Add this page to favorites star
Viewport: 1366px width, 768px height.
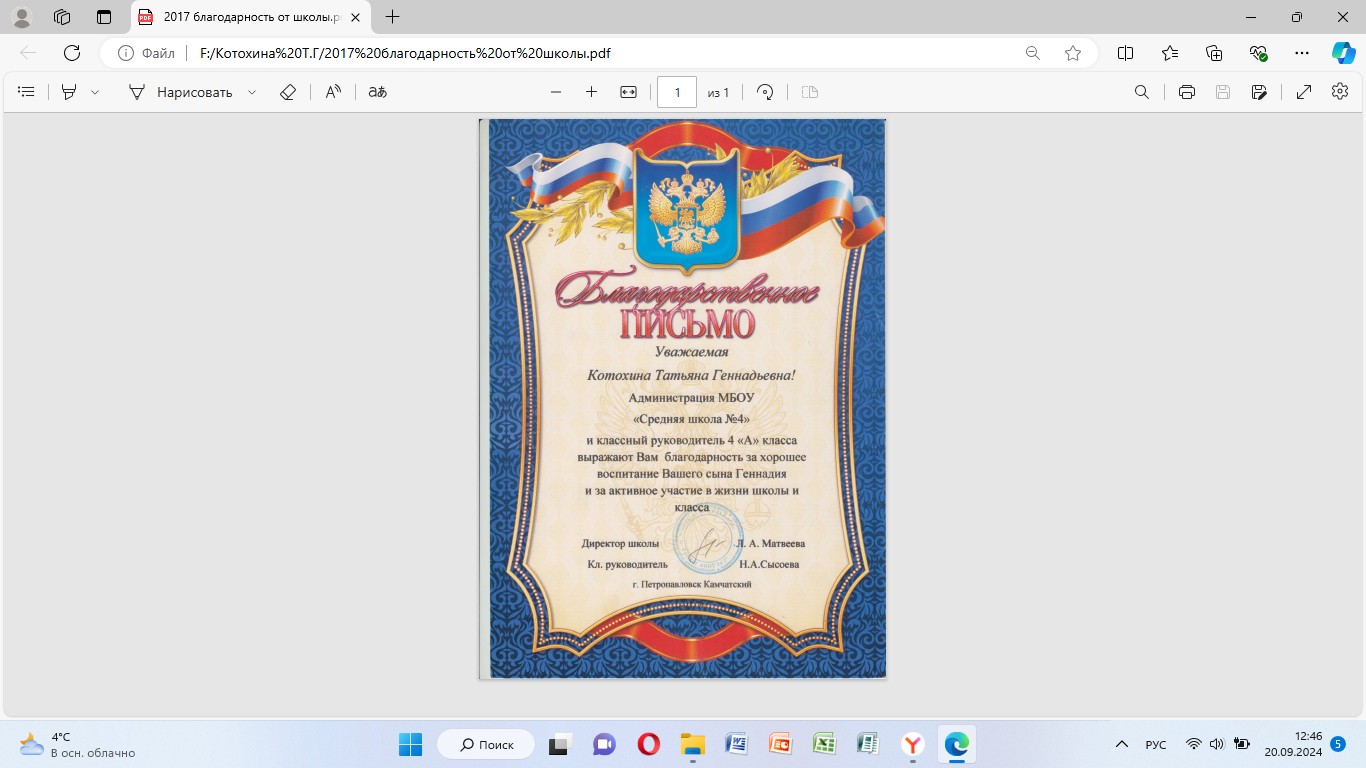click(1073, 53)
